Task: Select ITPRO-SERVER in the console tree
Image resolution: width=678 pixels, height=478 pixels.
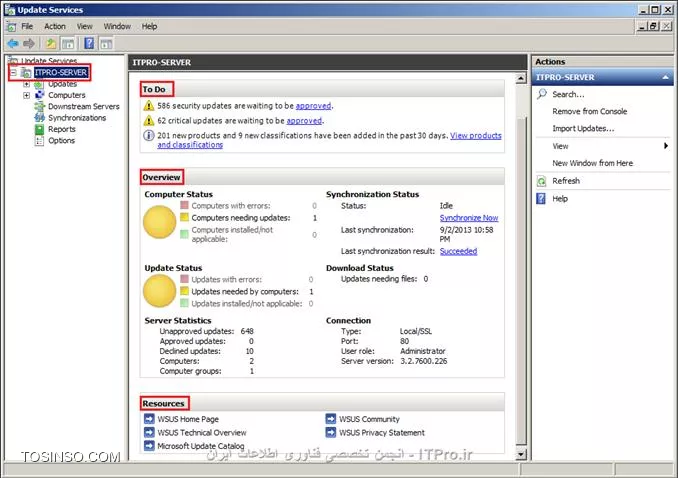Action: pos(61,72)
